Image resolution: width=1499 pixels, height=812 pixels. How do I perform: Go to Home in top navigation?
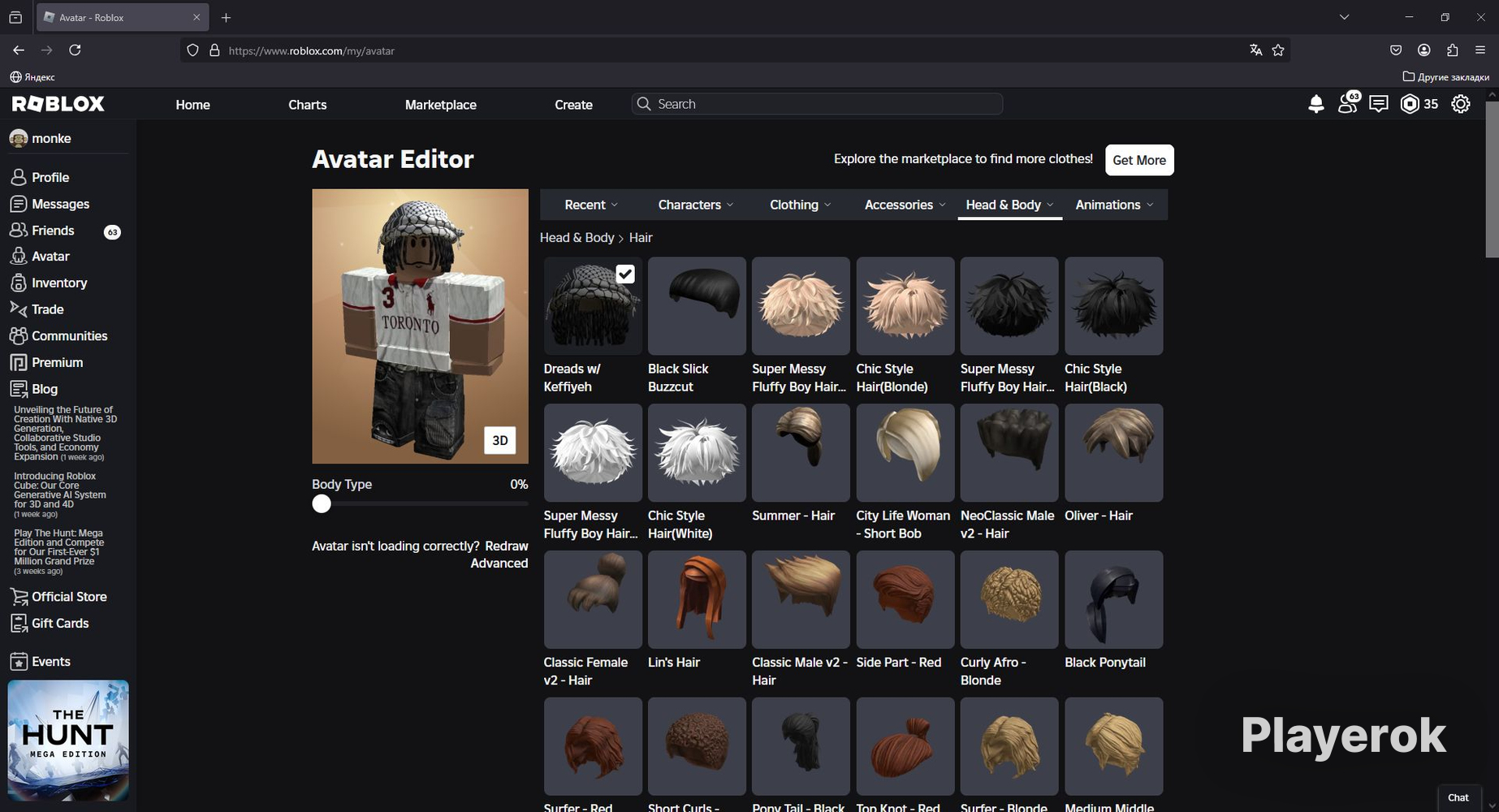(x=193, y=105)
